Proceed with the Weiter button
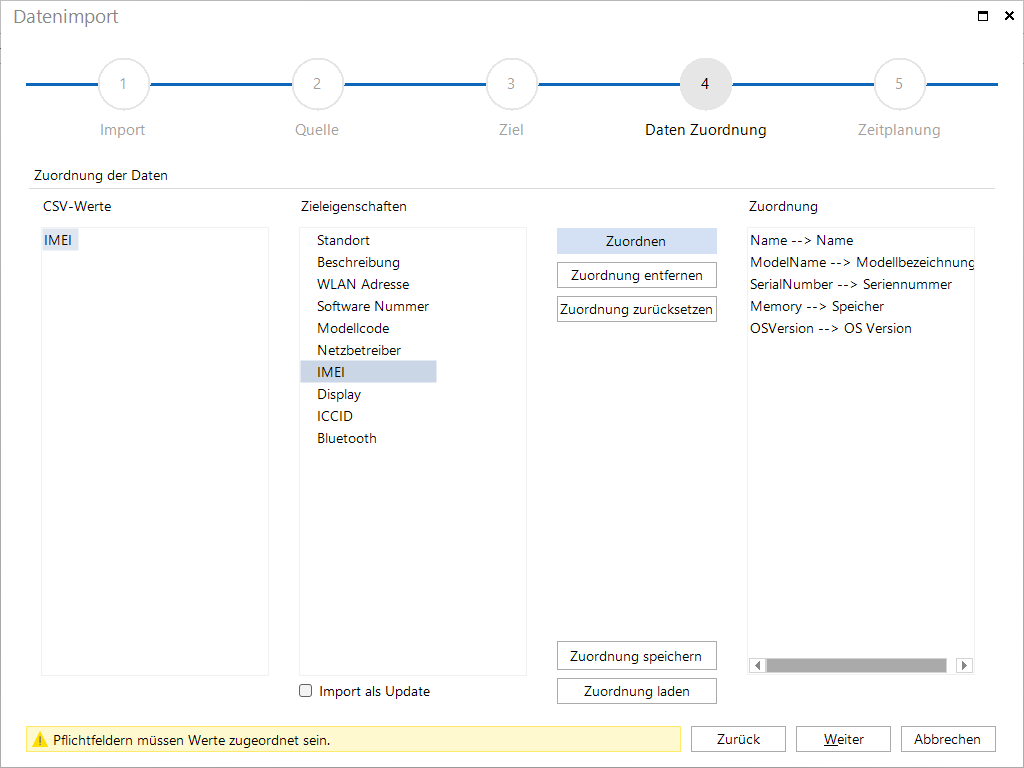Image resolution: width=1024 pixels, height=768 pixels. 843,739
